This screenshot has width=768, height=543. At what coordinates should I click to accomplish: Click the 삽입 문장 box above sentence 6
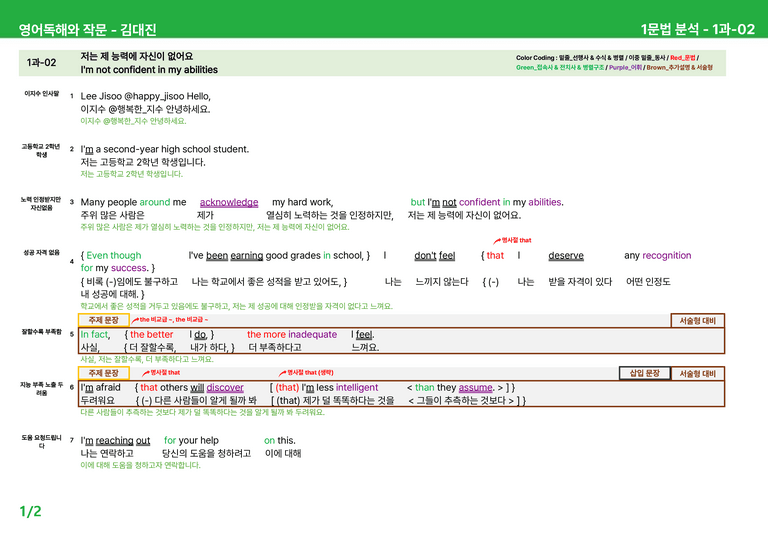click(x=645, y=373)
